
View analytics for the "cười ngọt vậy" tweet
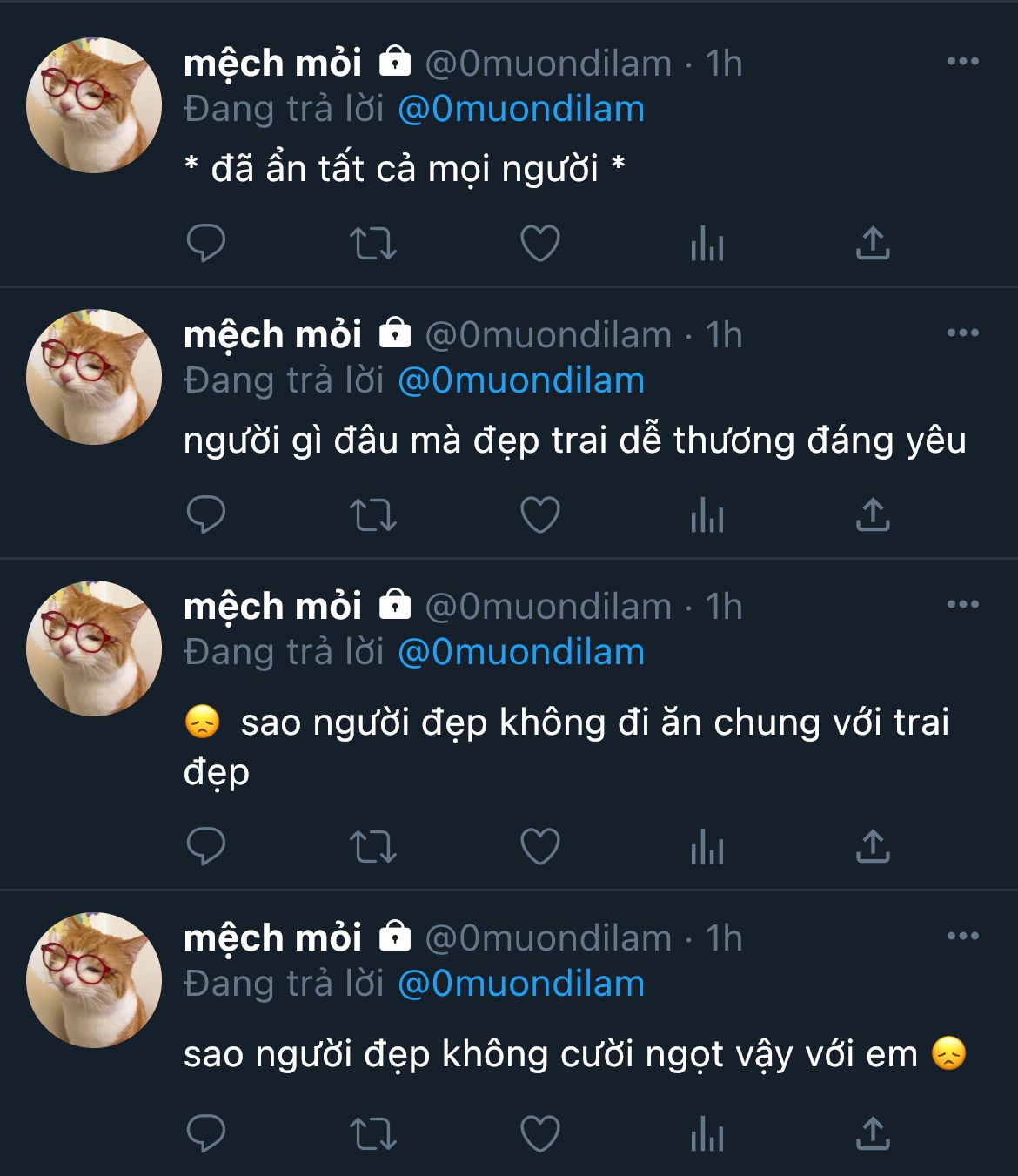coord(707,1134)
